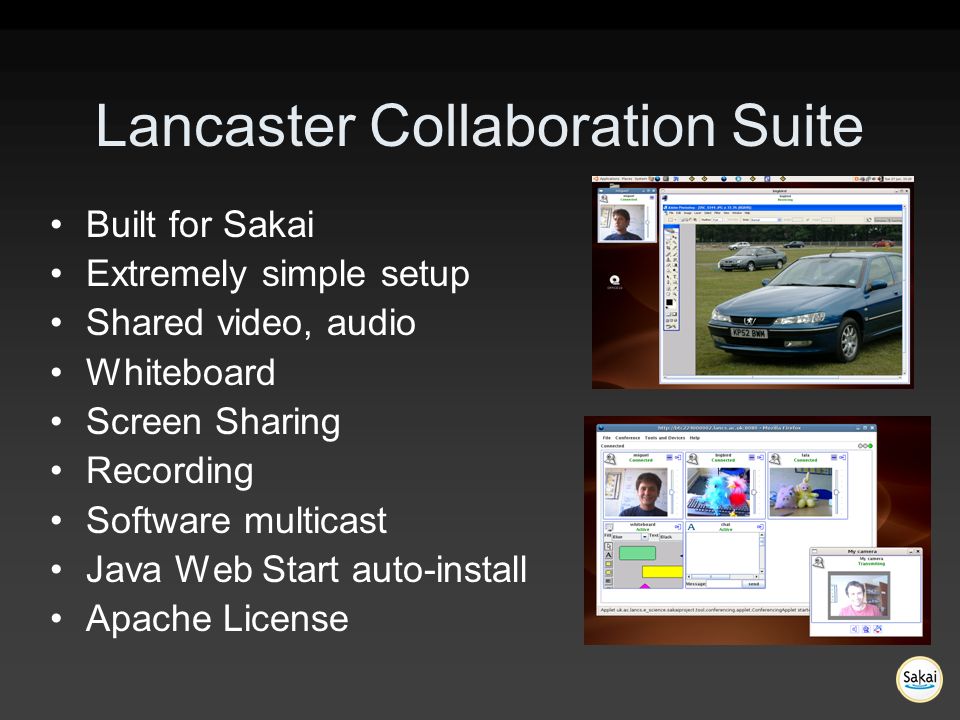Click the "Built for Sakai" bullet
This screenshot has width=960, height=720.
[200, 224]
